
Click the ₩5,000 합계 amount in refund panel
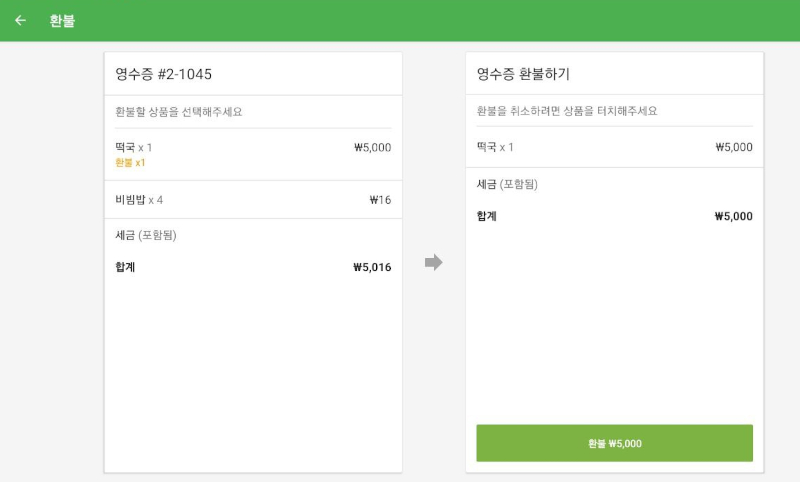pyautogui.click(x=733, y=216)
